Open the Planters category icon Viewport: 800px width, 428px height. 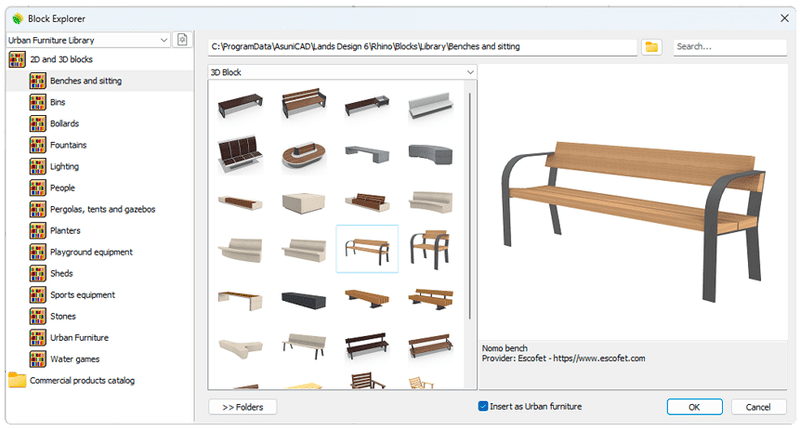[x=39, y=230]
